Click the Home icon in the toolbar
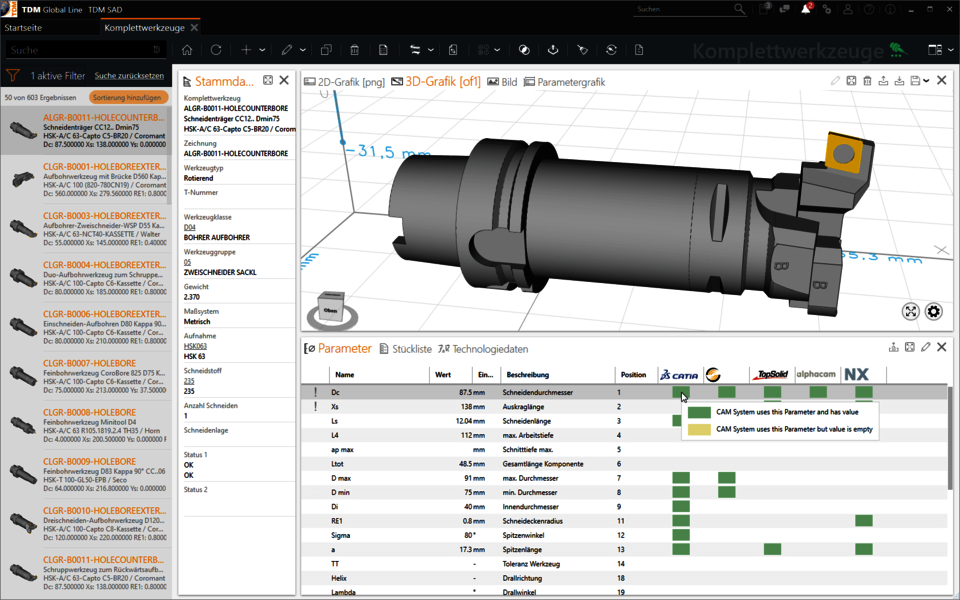Screen dimensions: 960x600 (x=187, y=50)
